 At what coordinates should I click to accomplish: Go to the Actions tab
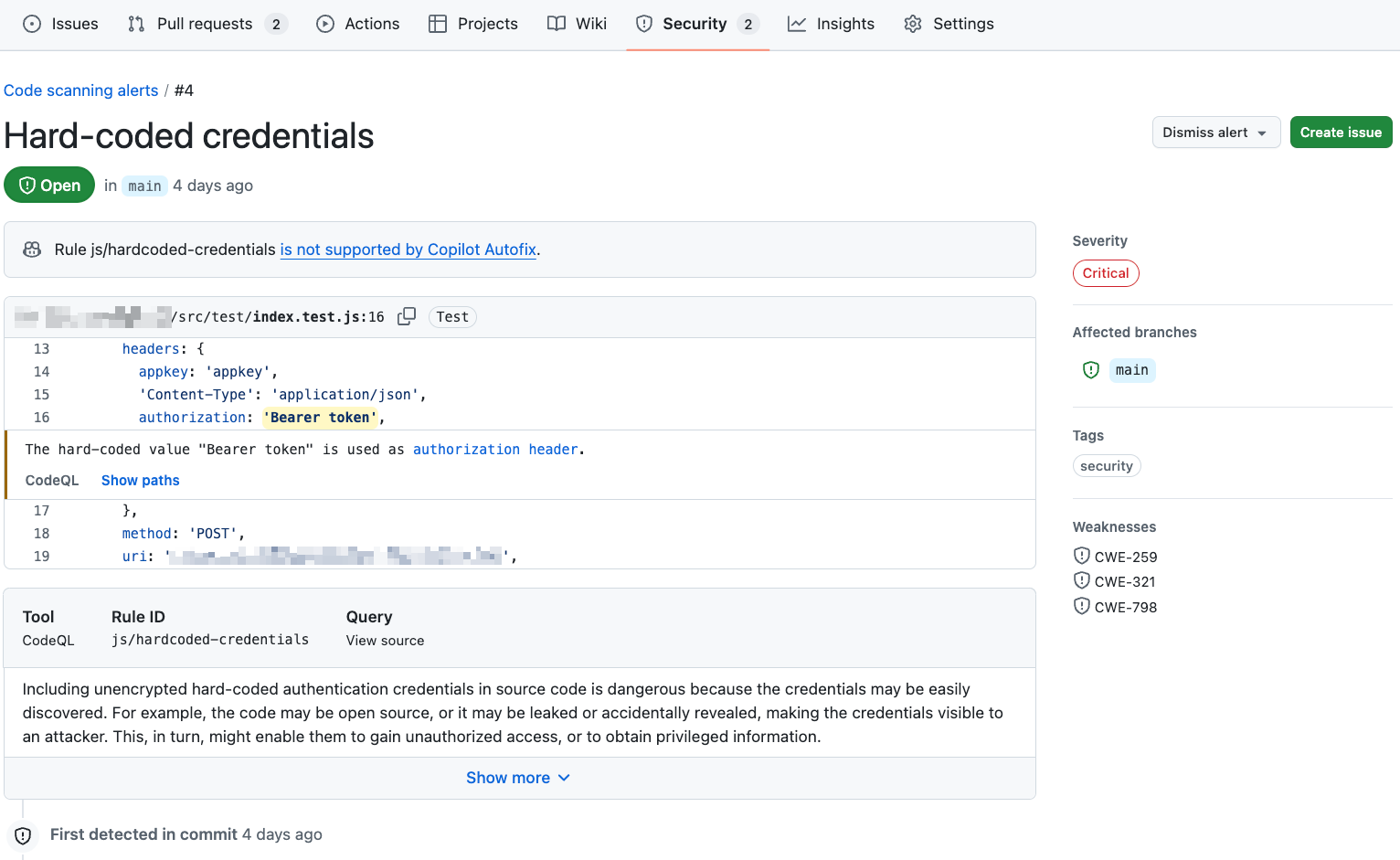click(357, 24)
